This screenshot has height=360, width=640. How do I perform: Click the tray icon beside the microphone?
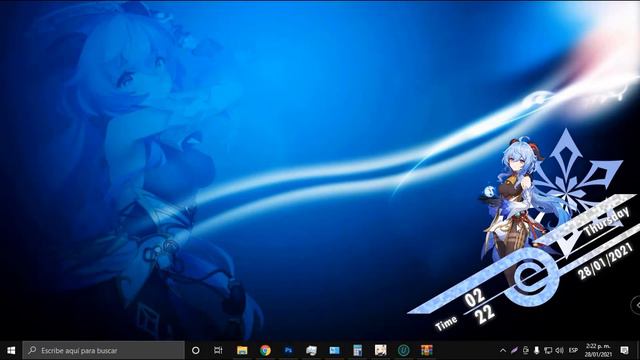[526, 350]
